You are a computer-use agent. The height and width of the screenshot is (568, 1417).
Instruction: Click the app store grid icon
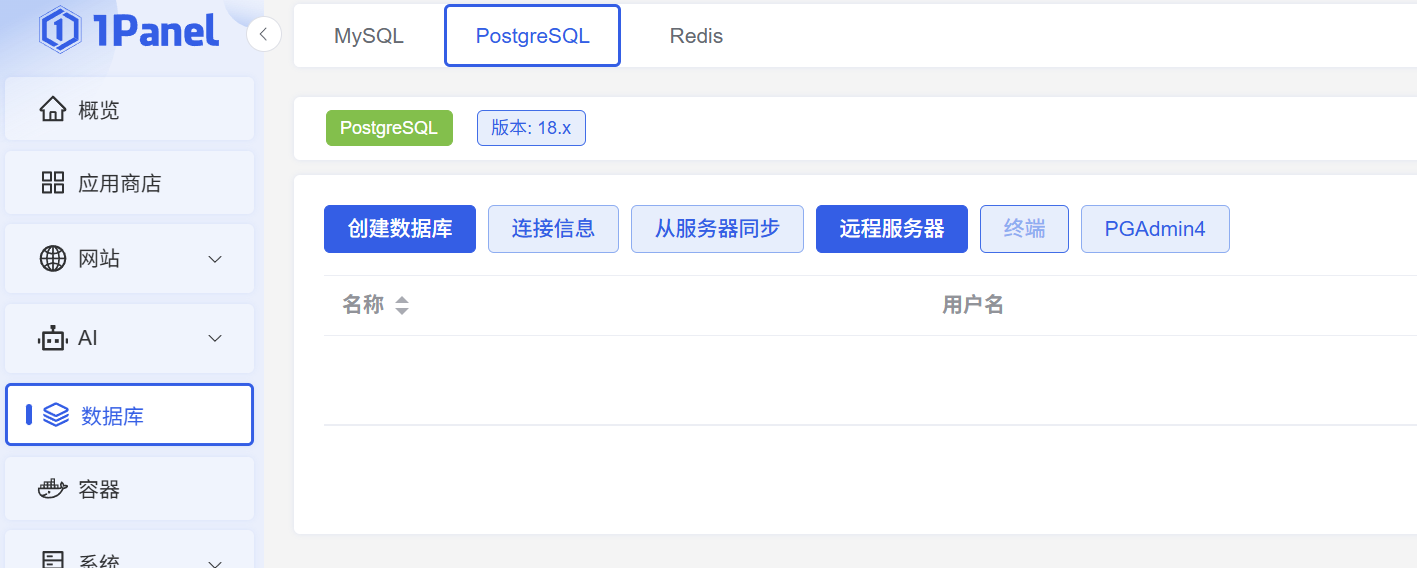(x=53, y=183)
